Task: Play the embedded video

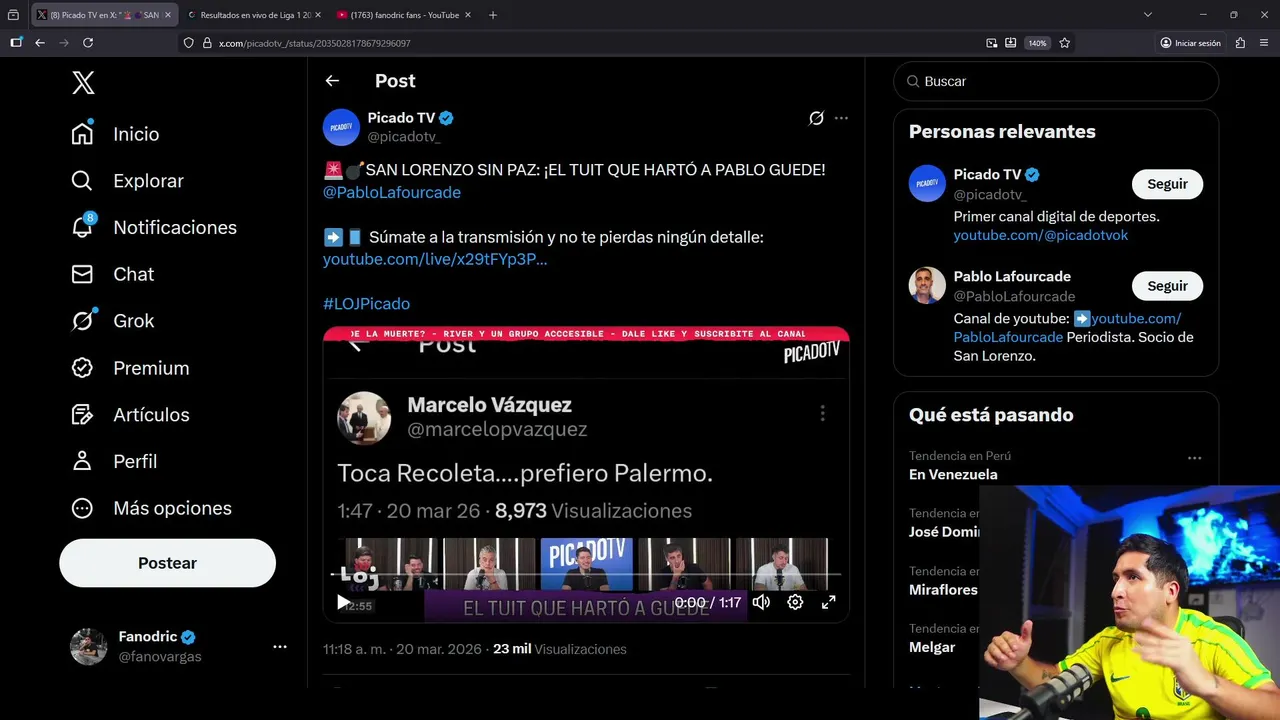Action: click(343, 602)
